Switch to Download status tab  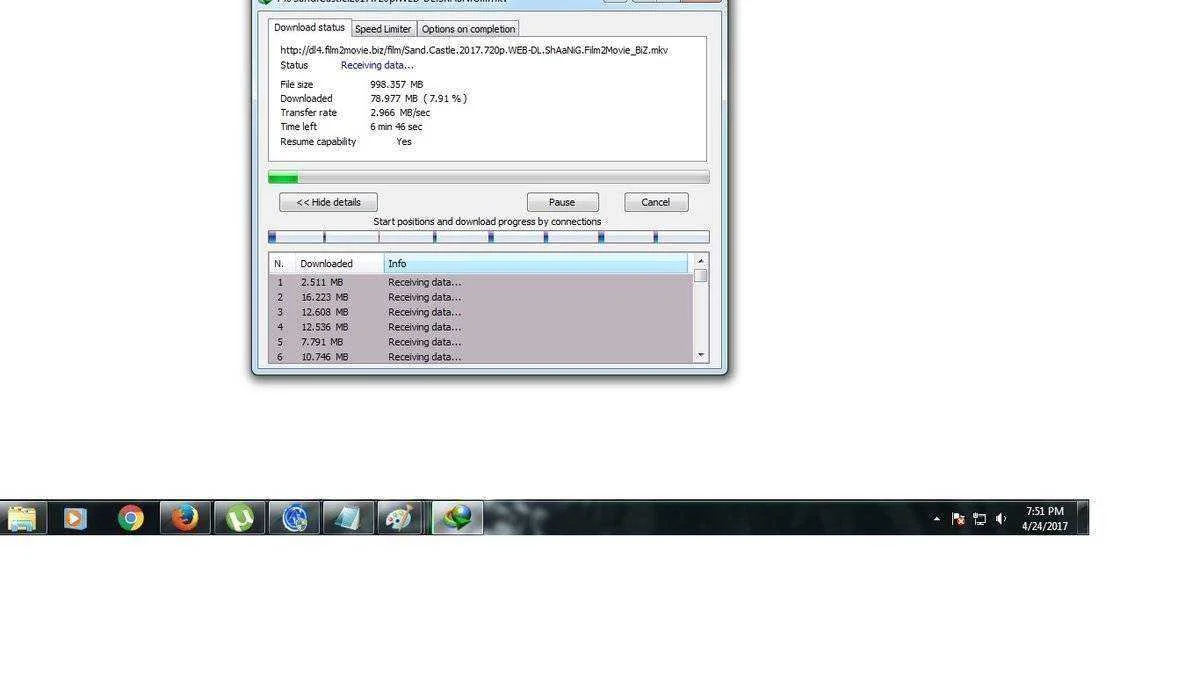point(310,28)
